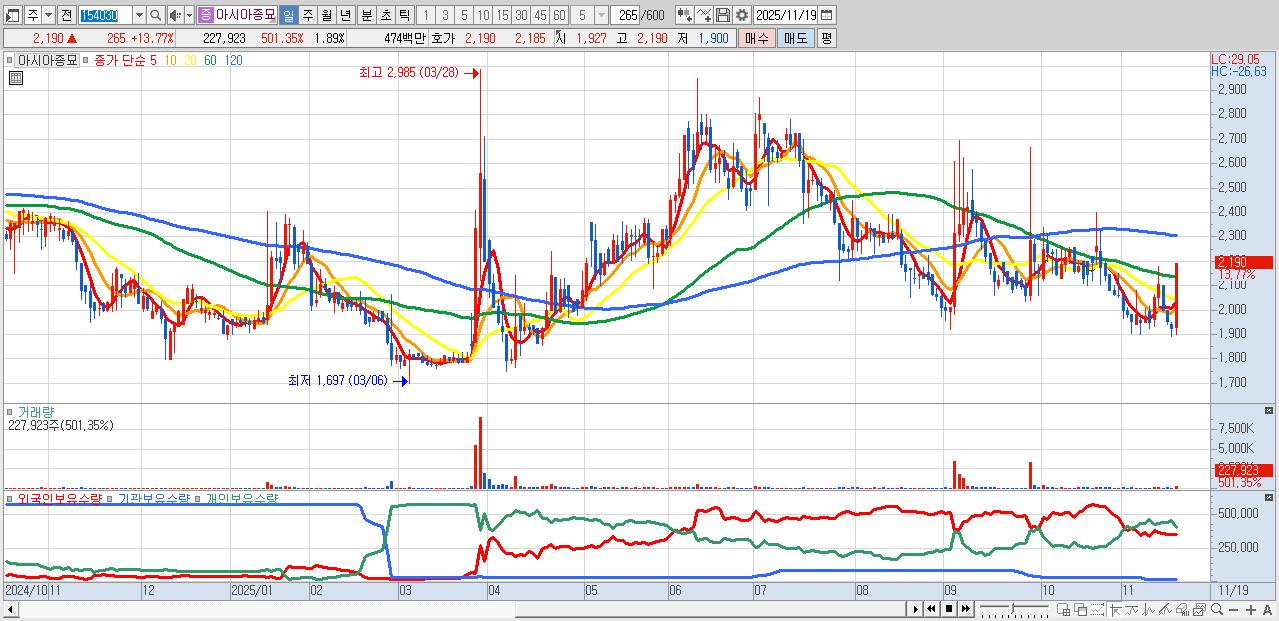Open chart settings gear icon

point(741,16)
